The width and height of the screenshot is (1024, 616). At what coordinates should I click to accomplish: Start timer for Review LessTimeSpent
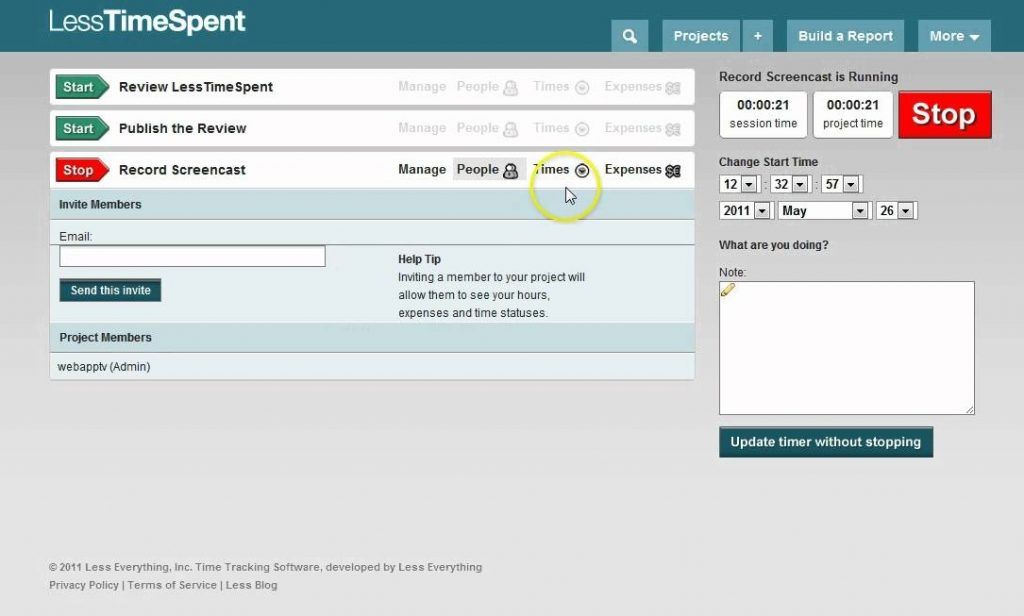(77, 87)
